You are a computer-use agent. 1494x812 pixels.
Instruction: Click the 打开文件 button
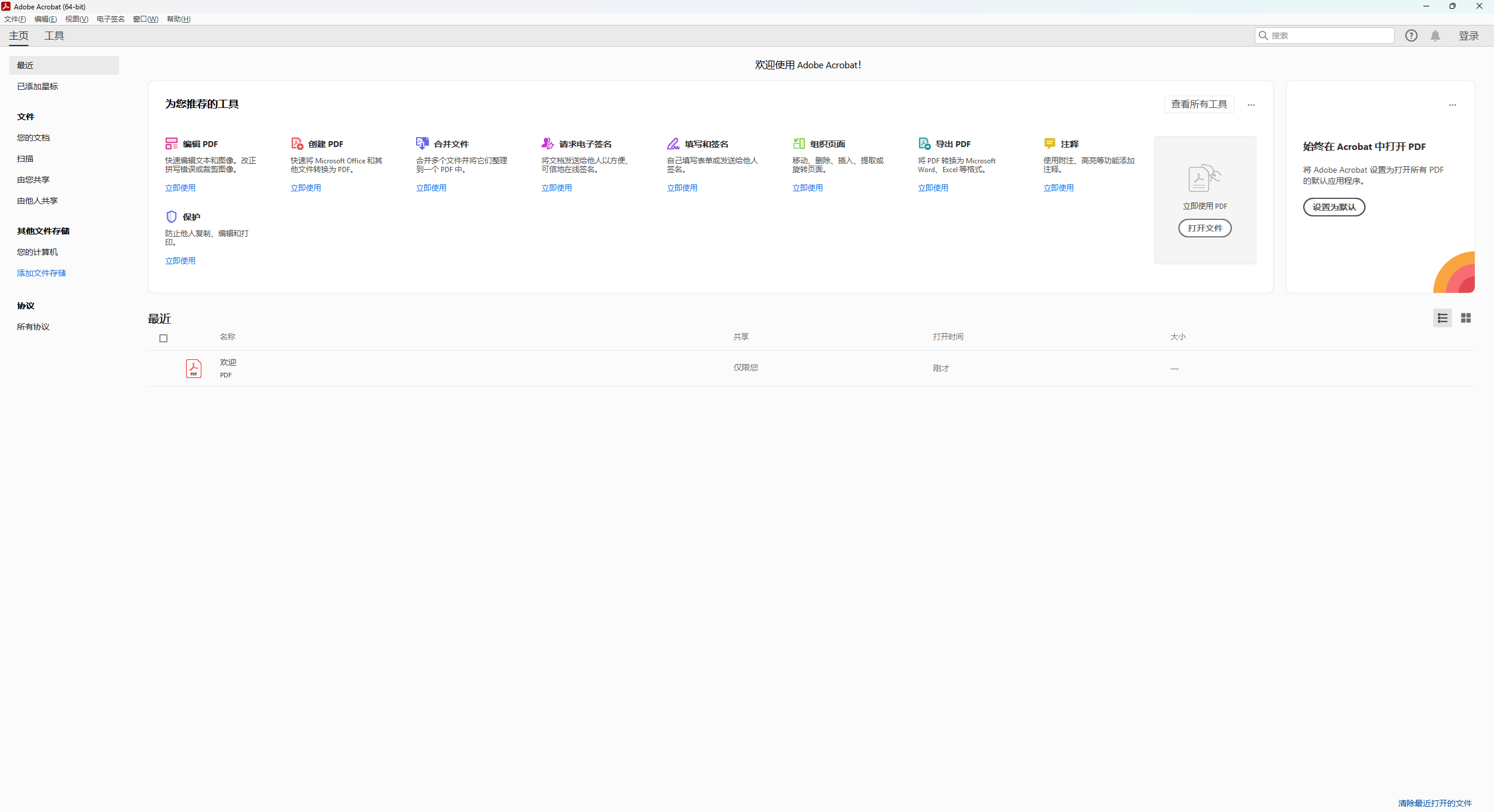click(1205, 228)
